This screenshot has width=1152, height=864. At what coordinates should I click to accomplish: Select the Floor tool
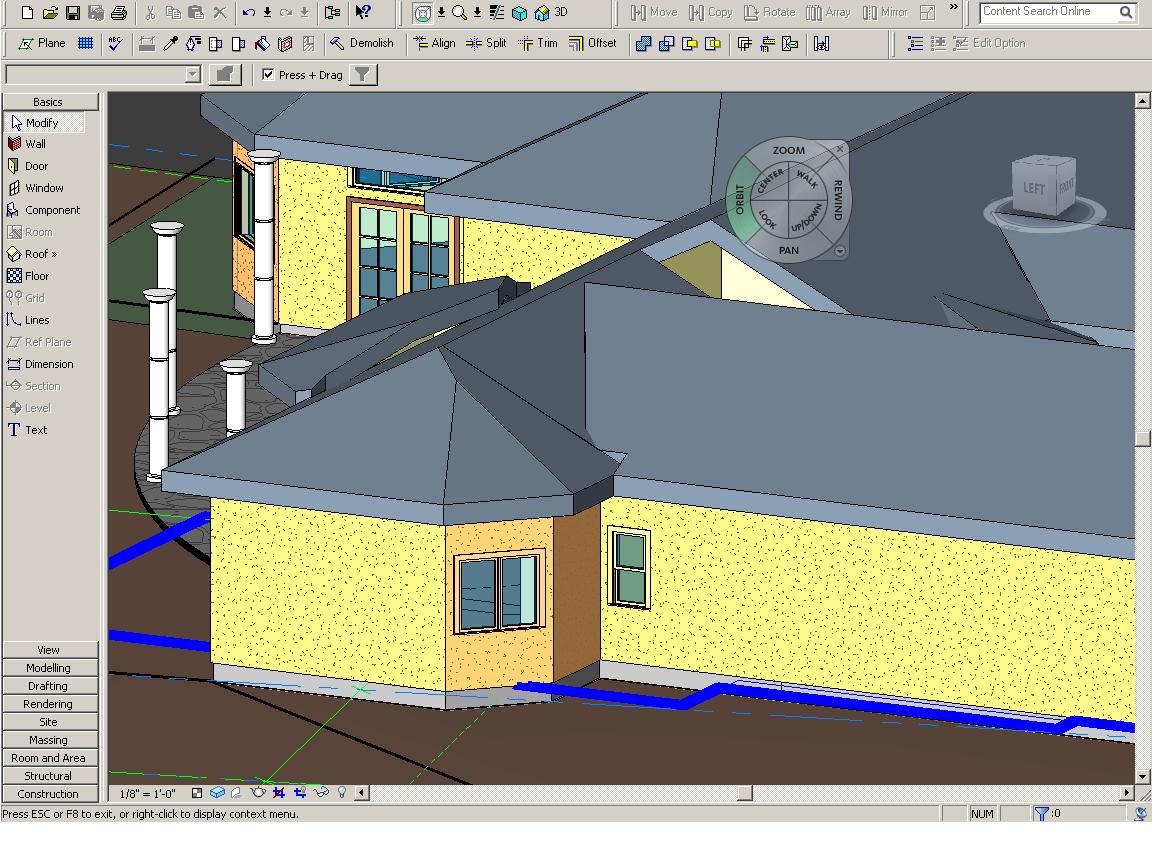[28, 276]
